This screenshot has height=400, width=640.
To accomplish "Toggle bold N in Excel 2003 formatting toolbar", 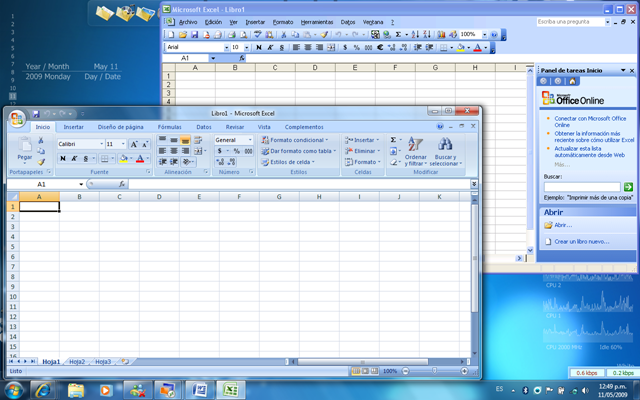I will click(258, 47).
